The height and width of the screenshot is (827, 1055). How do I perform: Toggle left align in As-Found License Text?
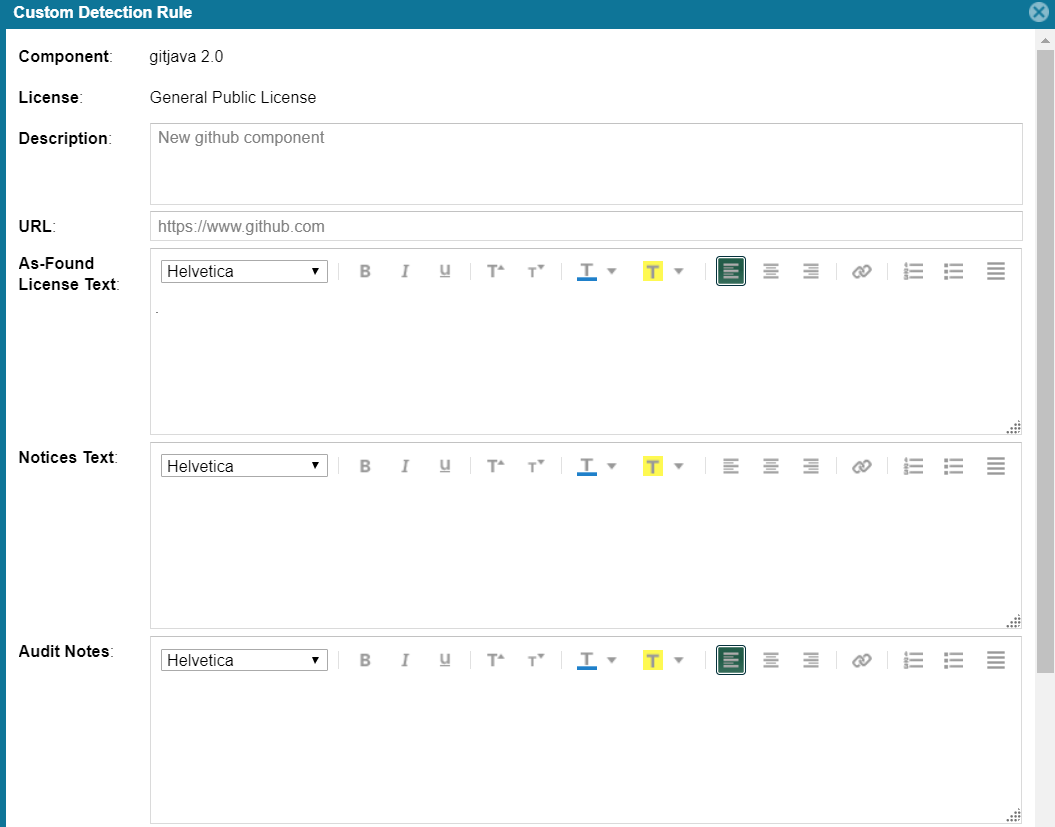click(731, 271)
